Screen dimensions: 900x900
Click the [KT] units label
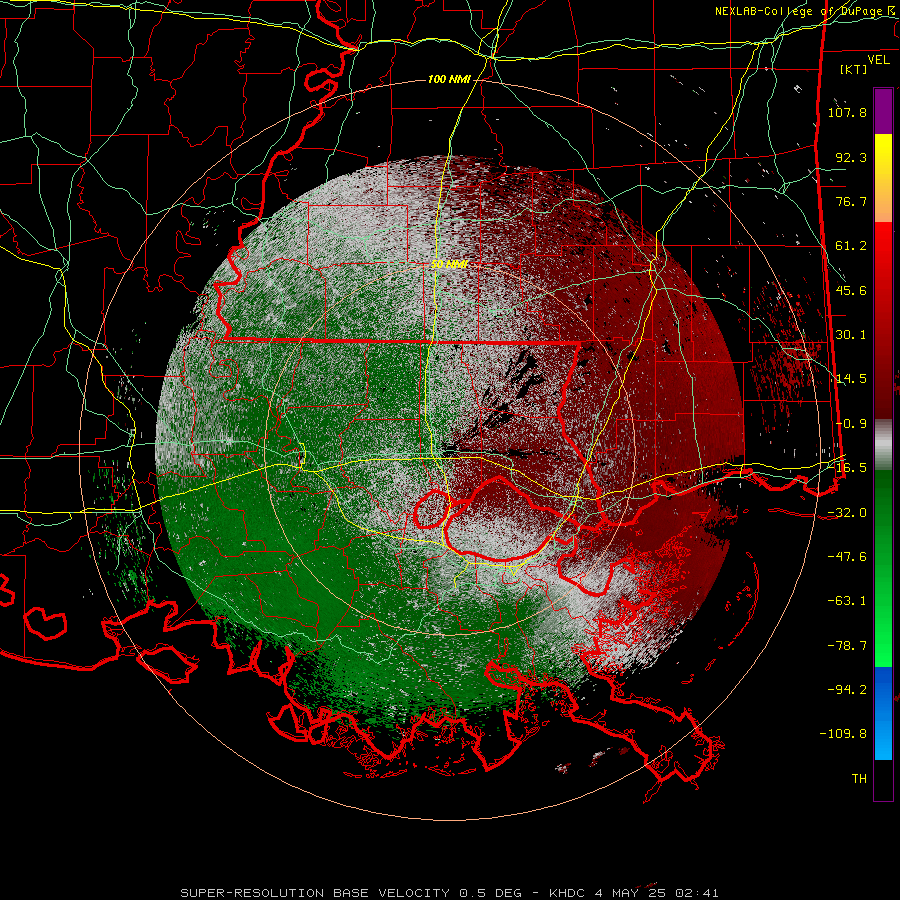tap(854, 69)
